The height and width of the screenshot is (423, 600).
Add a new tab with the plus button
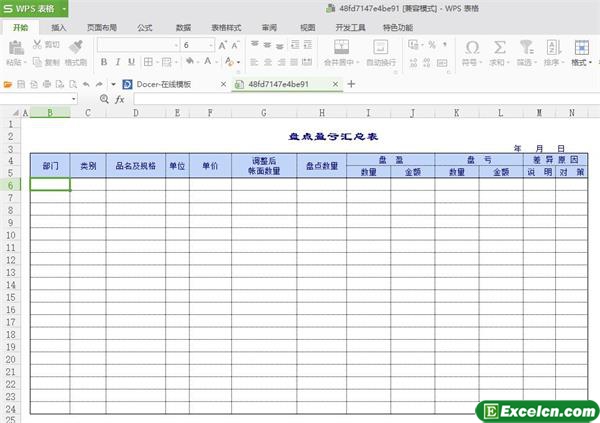pyautogui.click(x=351, y=84)
